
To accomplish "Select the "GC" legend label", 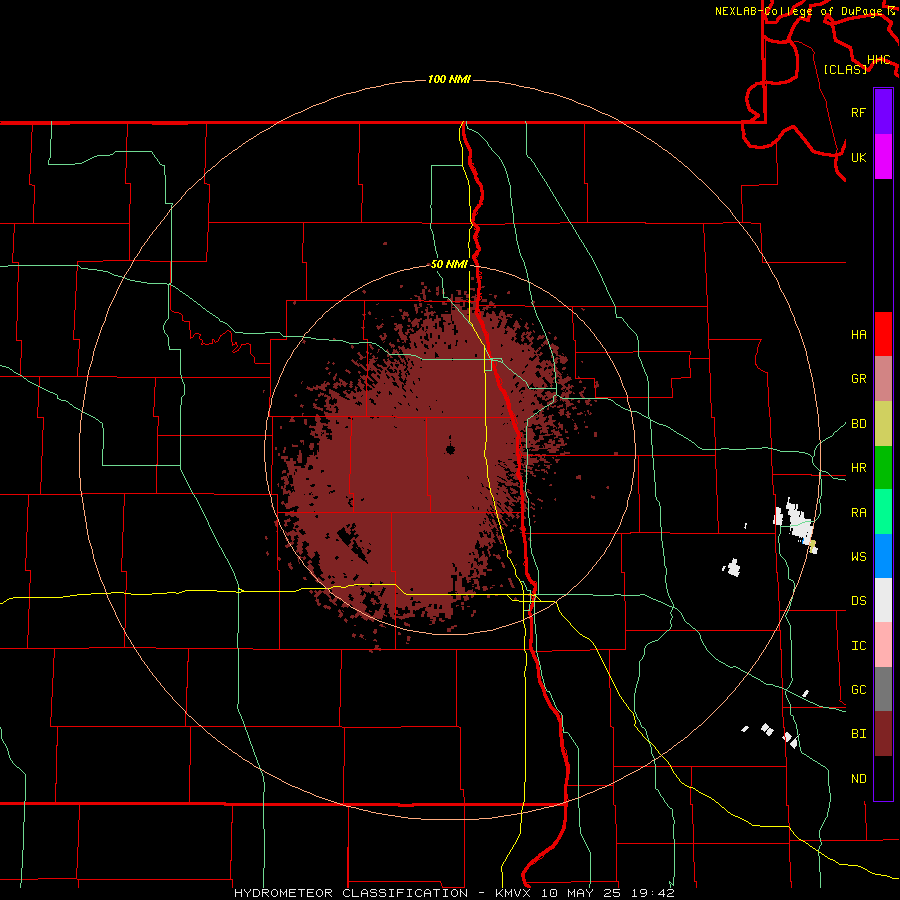I will pyautogui.click(x=858, y=690).
